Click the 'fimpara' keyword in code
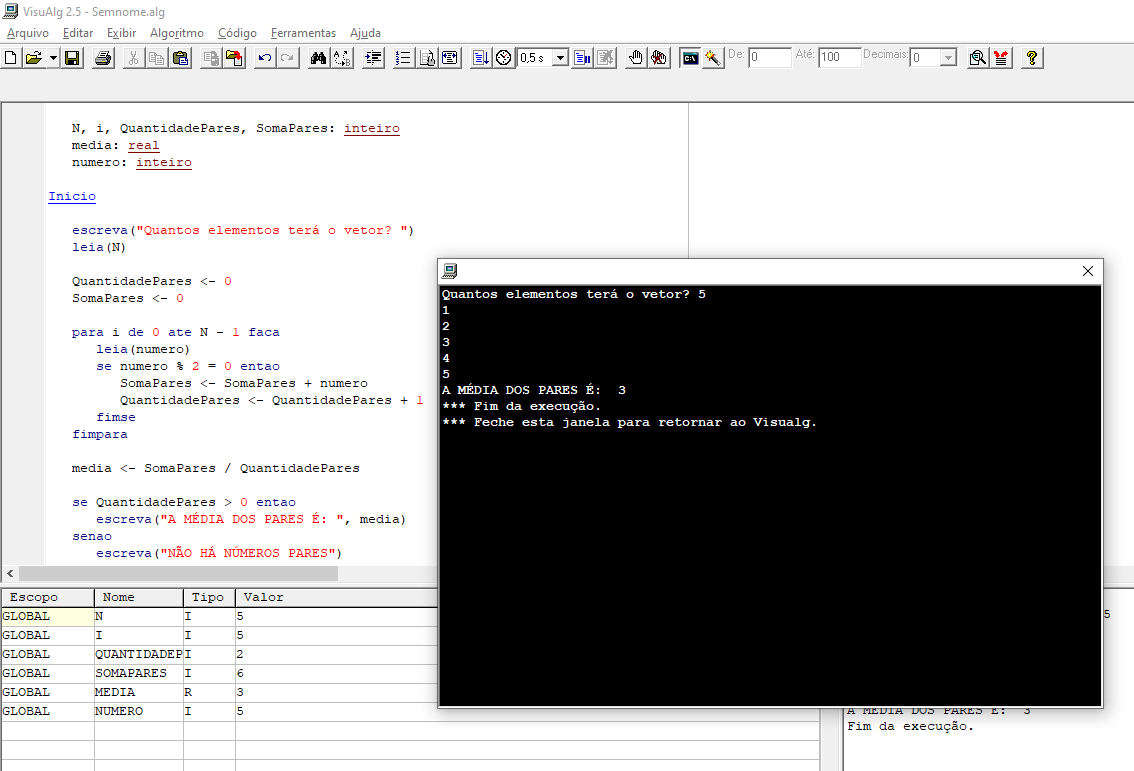The width and height of the screenshot is (1134, 771). click(x=100, y=434)
